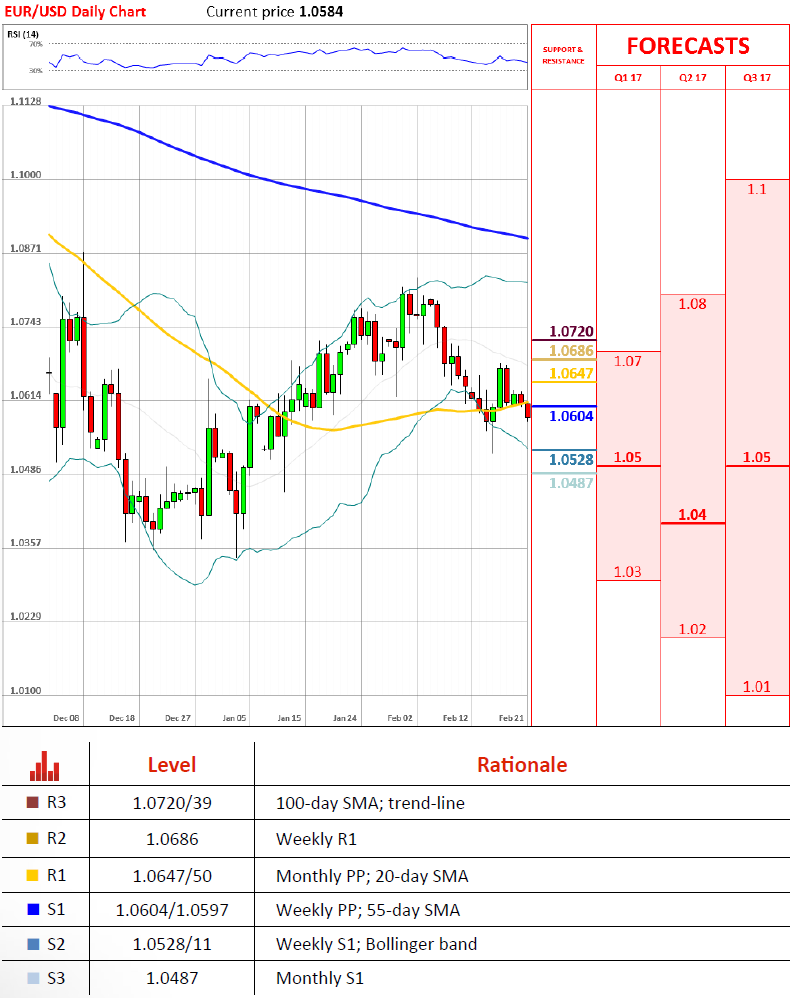Pick the S1 blue color swatch

(x=33, y=909)
